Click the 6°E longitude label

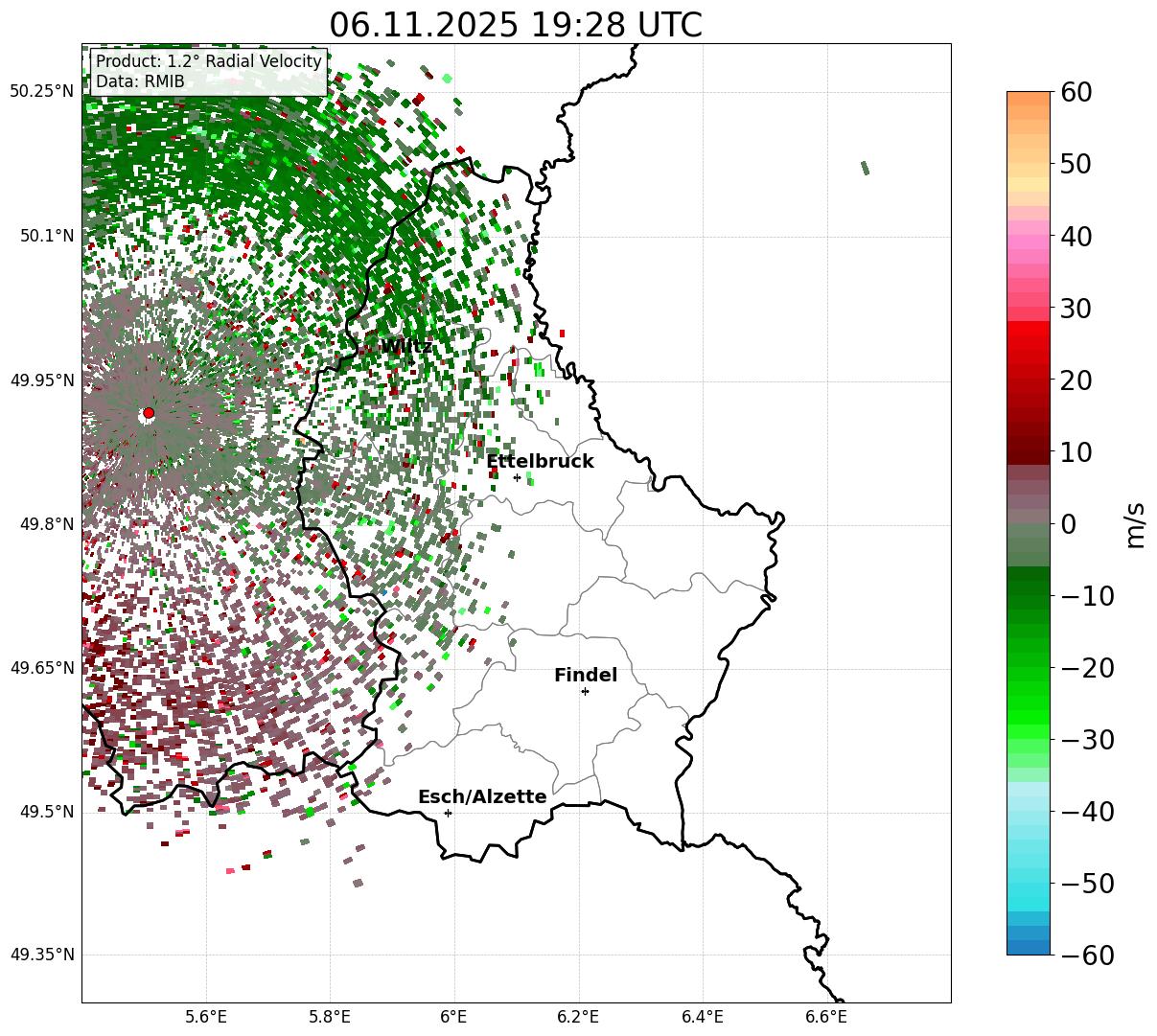[x=453, y=1017]
